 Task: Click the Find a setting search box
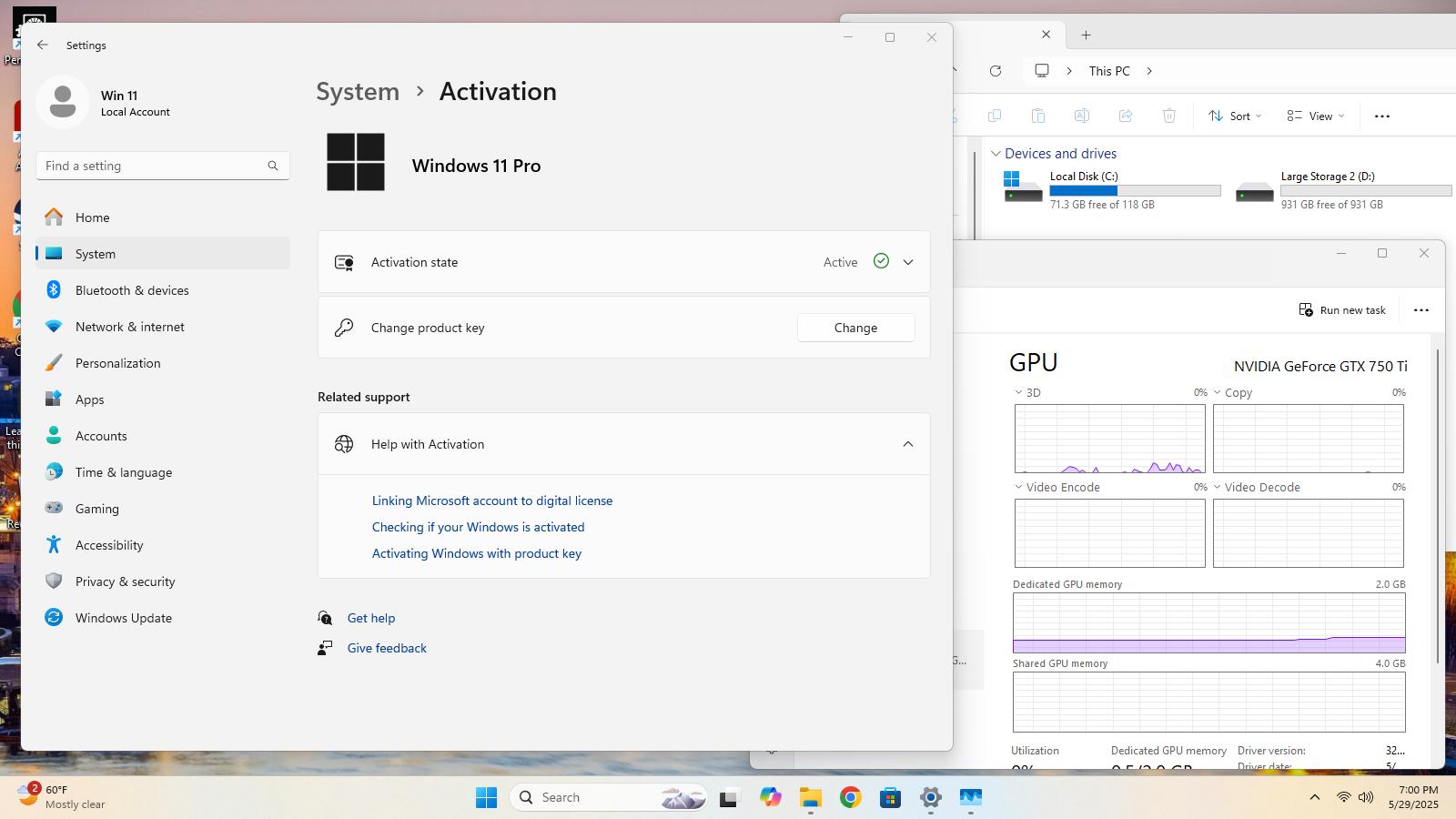click(x=163, y=166)
